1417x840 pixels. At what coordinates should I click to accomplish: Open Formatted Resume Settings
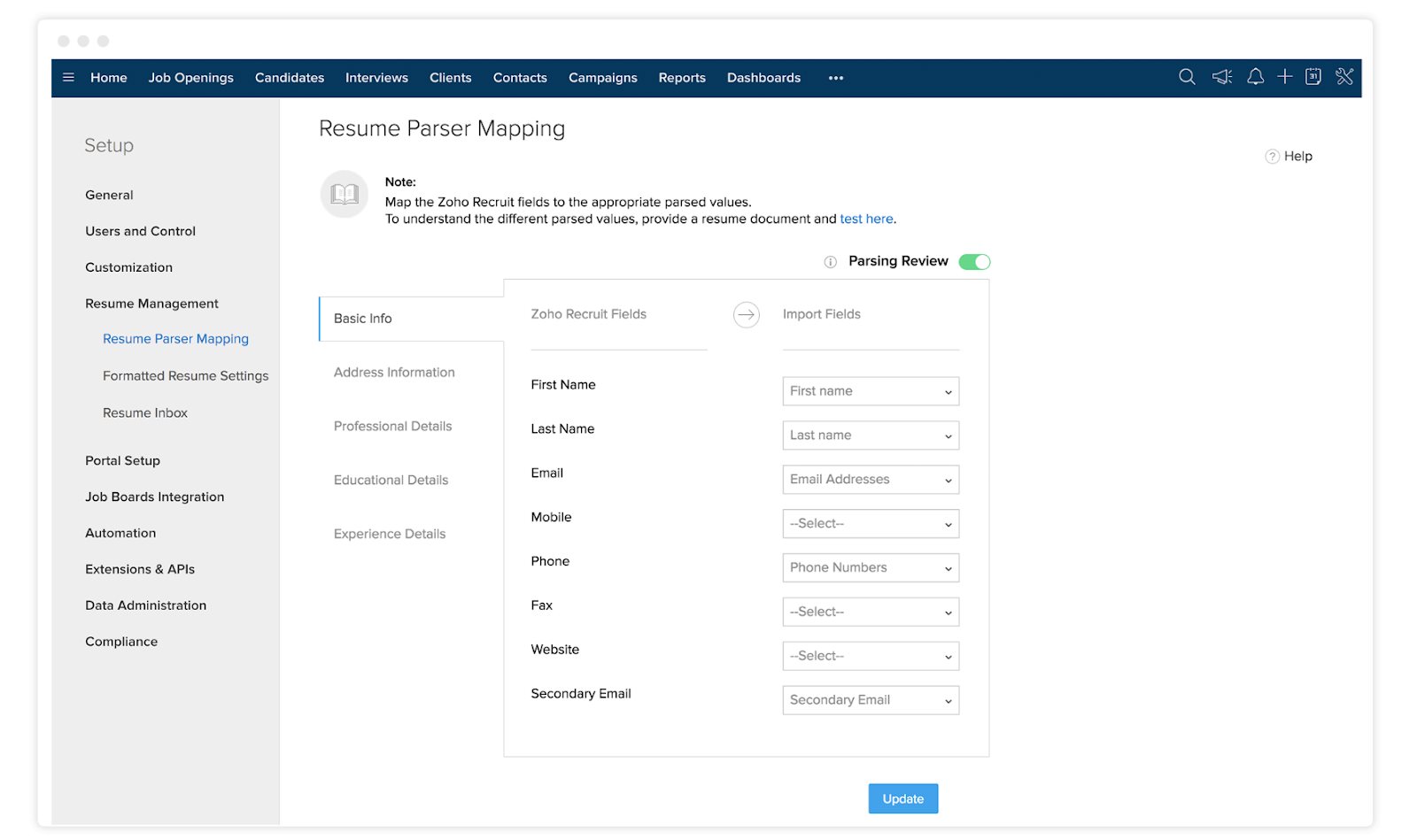point(185,377)
